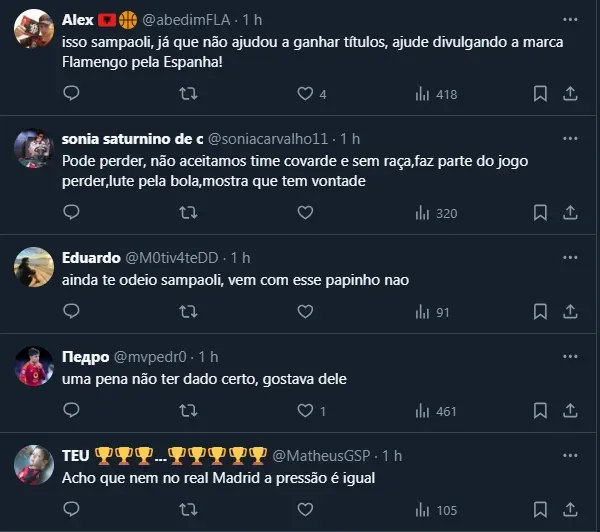Open more options on sonia saturnino's tweet

click(570, 138)
